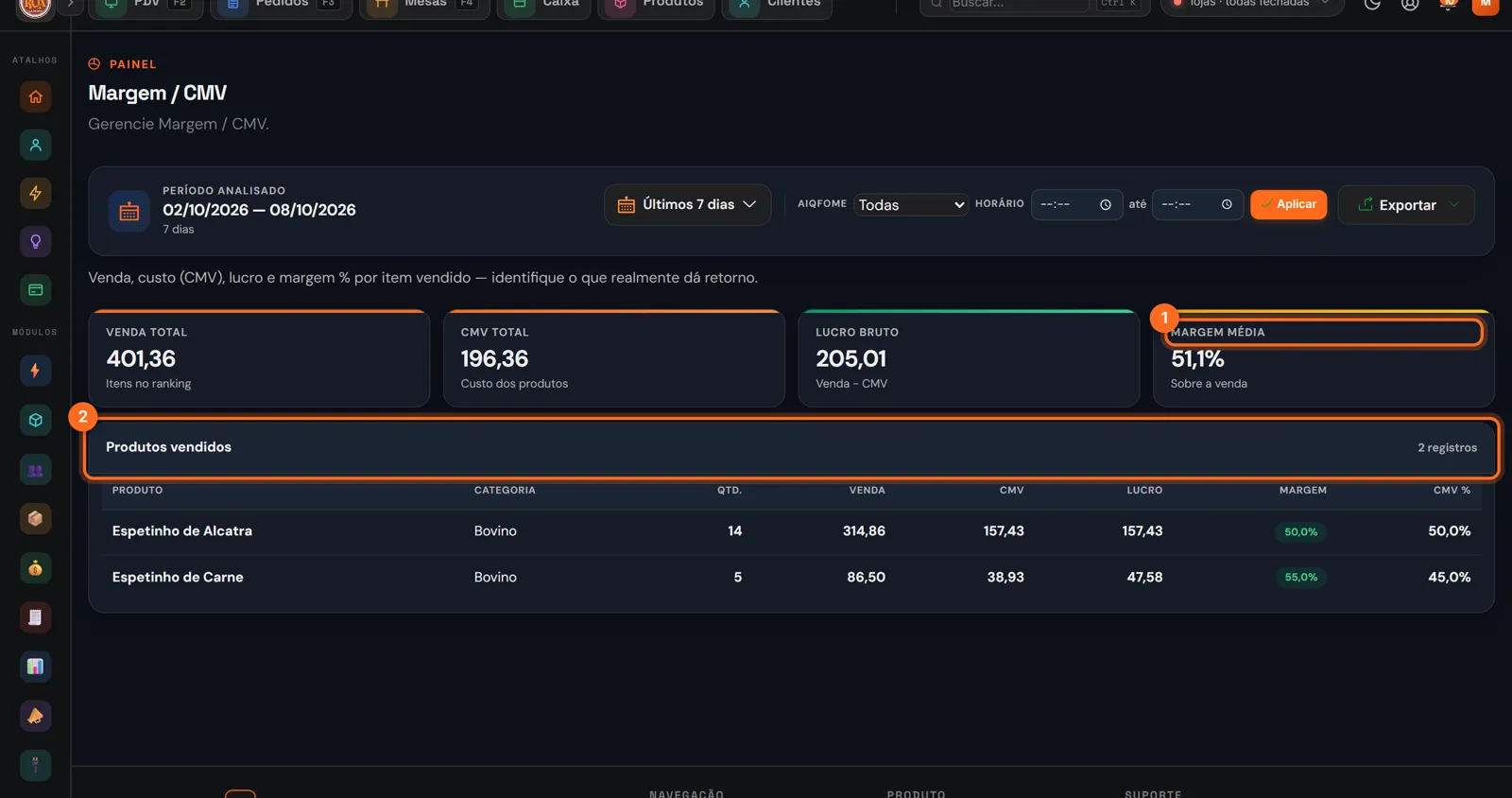This screenshot has width=1512, height=798.
Task: Select the Espetinho de Alcatra row
Action: tap(791, 531)
